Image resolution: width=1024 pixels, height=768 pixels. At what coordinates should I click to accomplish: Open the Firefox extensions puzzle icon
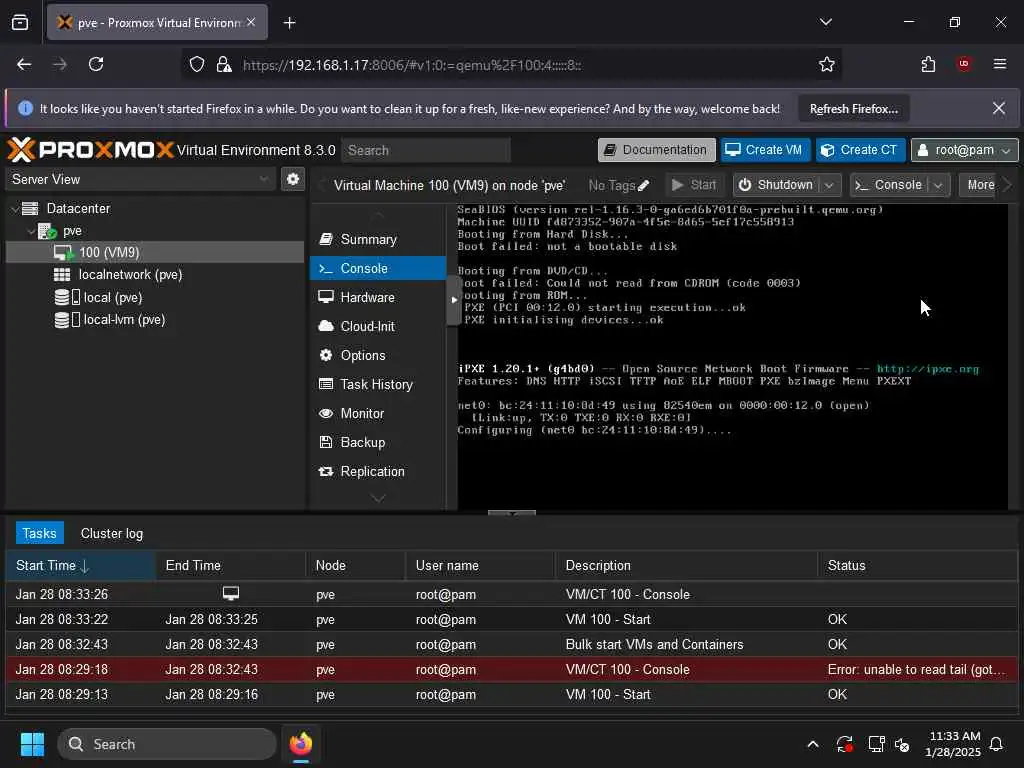click(928, 64)
